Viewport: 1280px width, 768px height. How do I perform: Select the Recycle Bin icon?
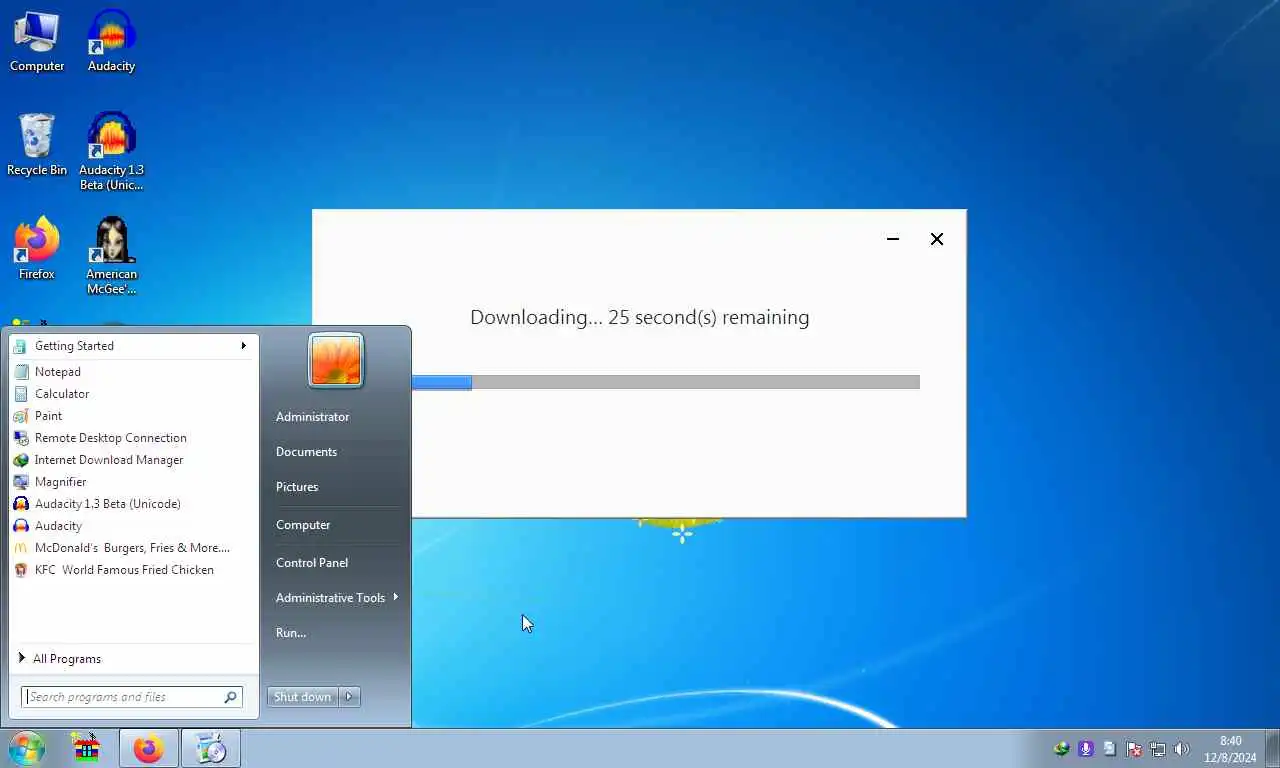pyautogui.click(x=37, y=145)
